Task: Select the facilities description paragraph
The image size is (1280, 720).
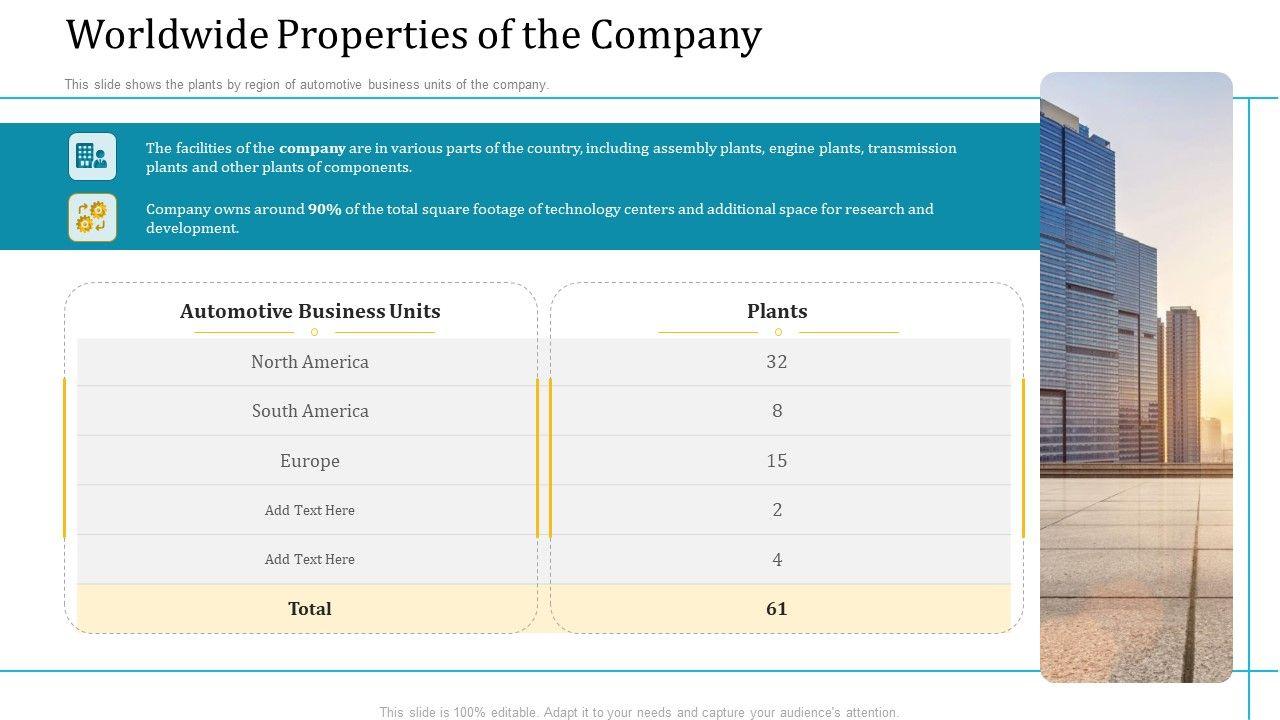Action: point(551,158)
